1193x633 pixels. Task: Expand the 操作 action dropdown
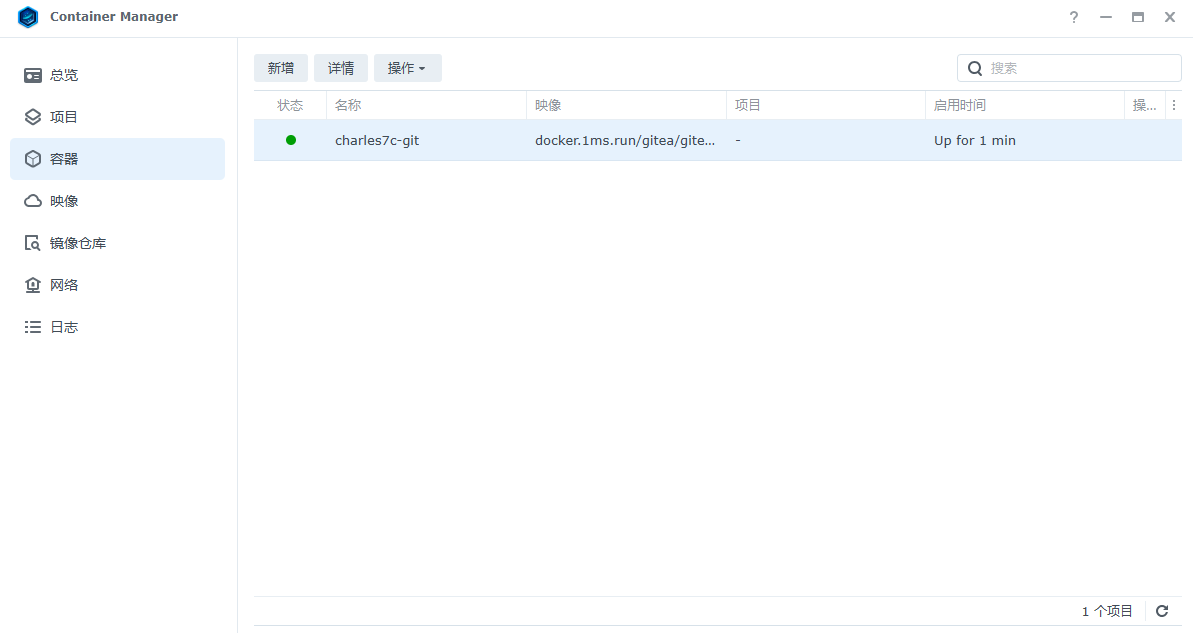[x=407, y=68]
